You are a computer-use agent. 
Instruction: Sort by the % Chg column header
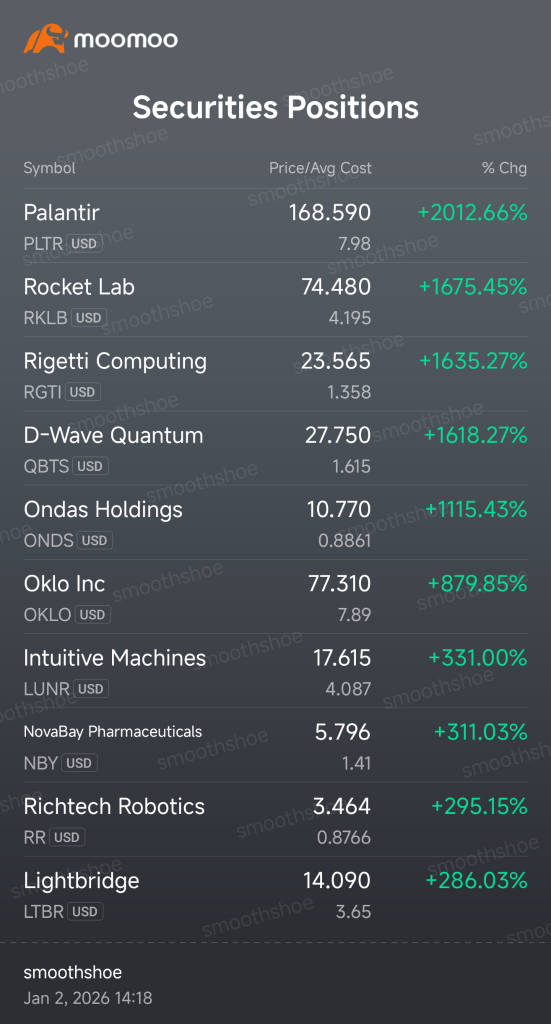pos(504,168)
